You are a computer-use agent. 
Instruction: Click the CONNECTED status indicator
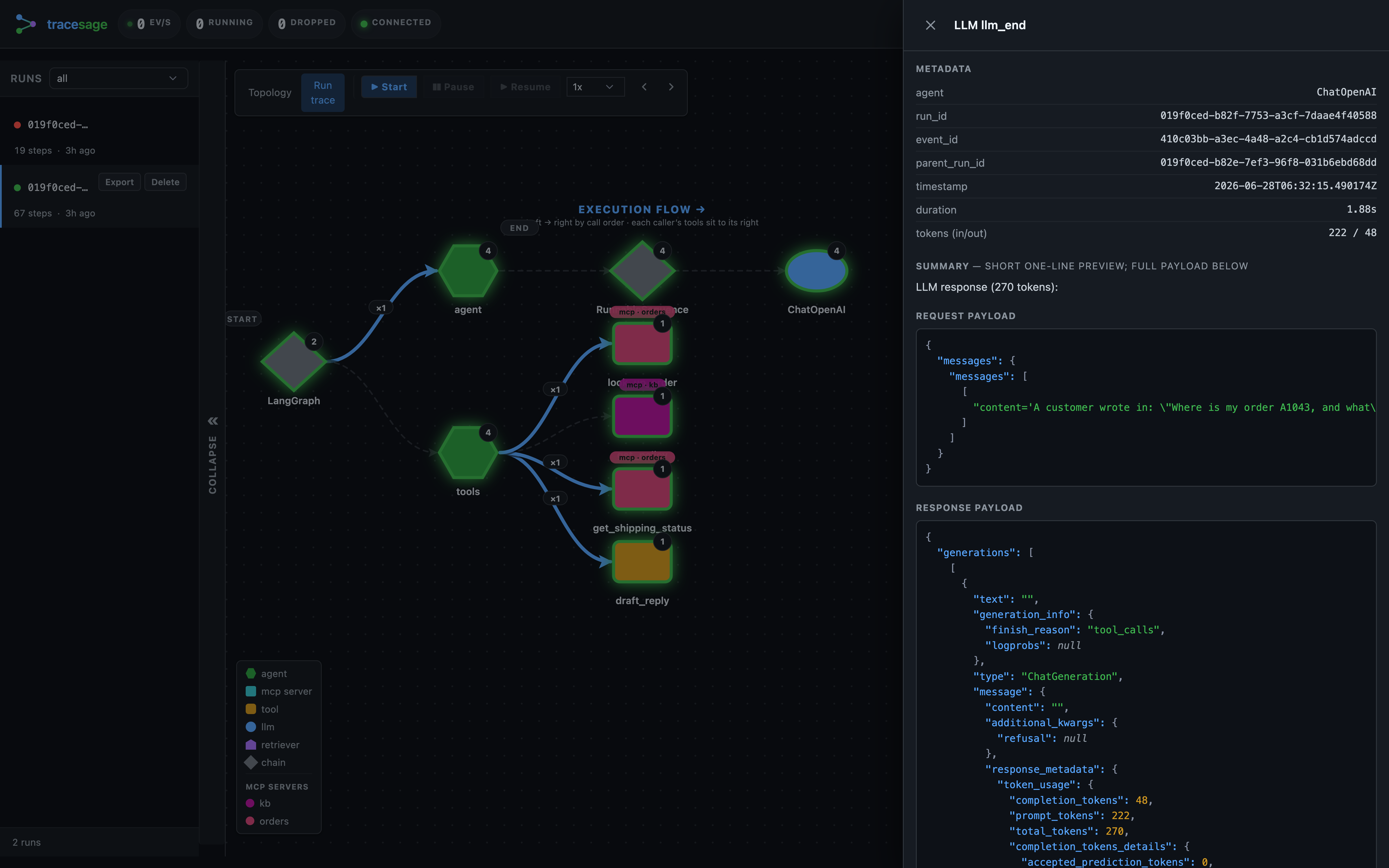396,23
